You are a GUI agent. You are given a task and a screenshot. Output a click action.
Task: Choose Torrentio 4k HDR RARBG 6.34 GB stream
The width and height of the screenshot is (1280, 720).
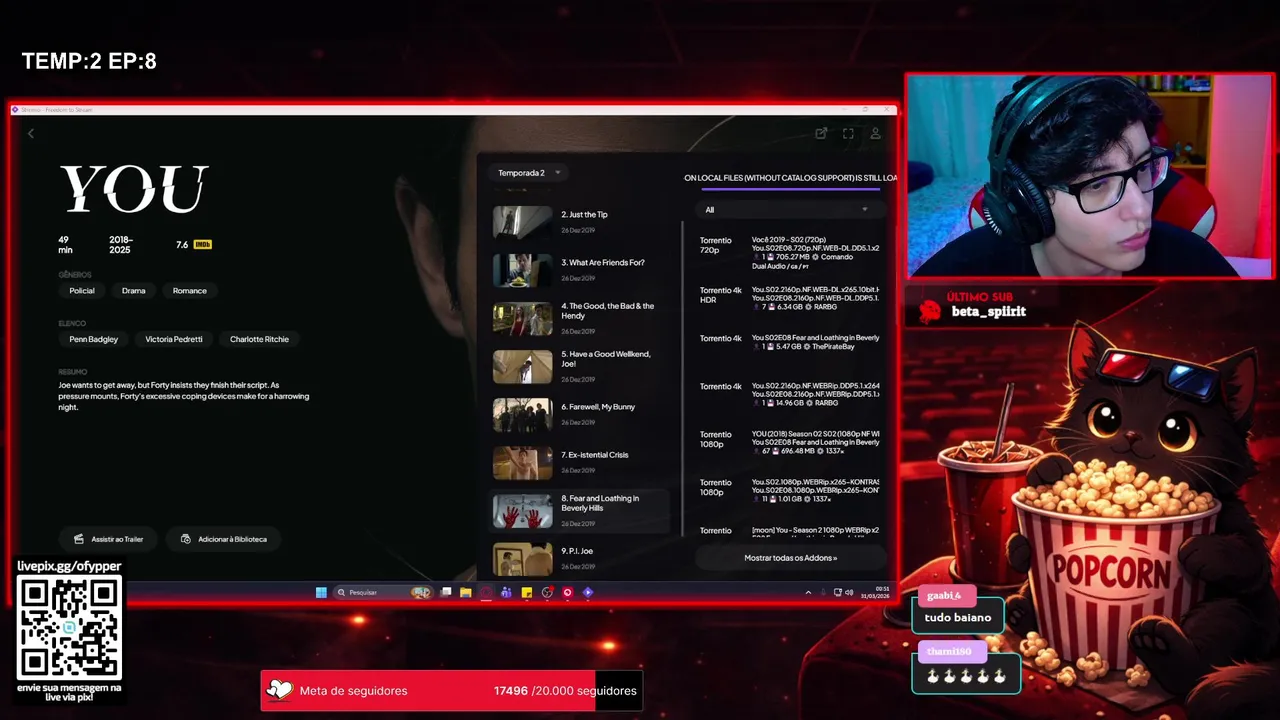789,297
